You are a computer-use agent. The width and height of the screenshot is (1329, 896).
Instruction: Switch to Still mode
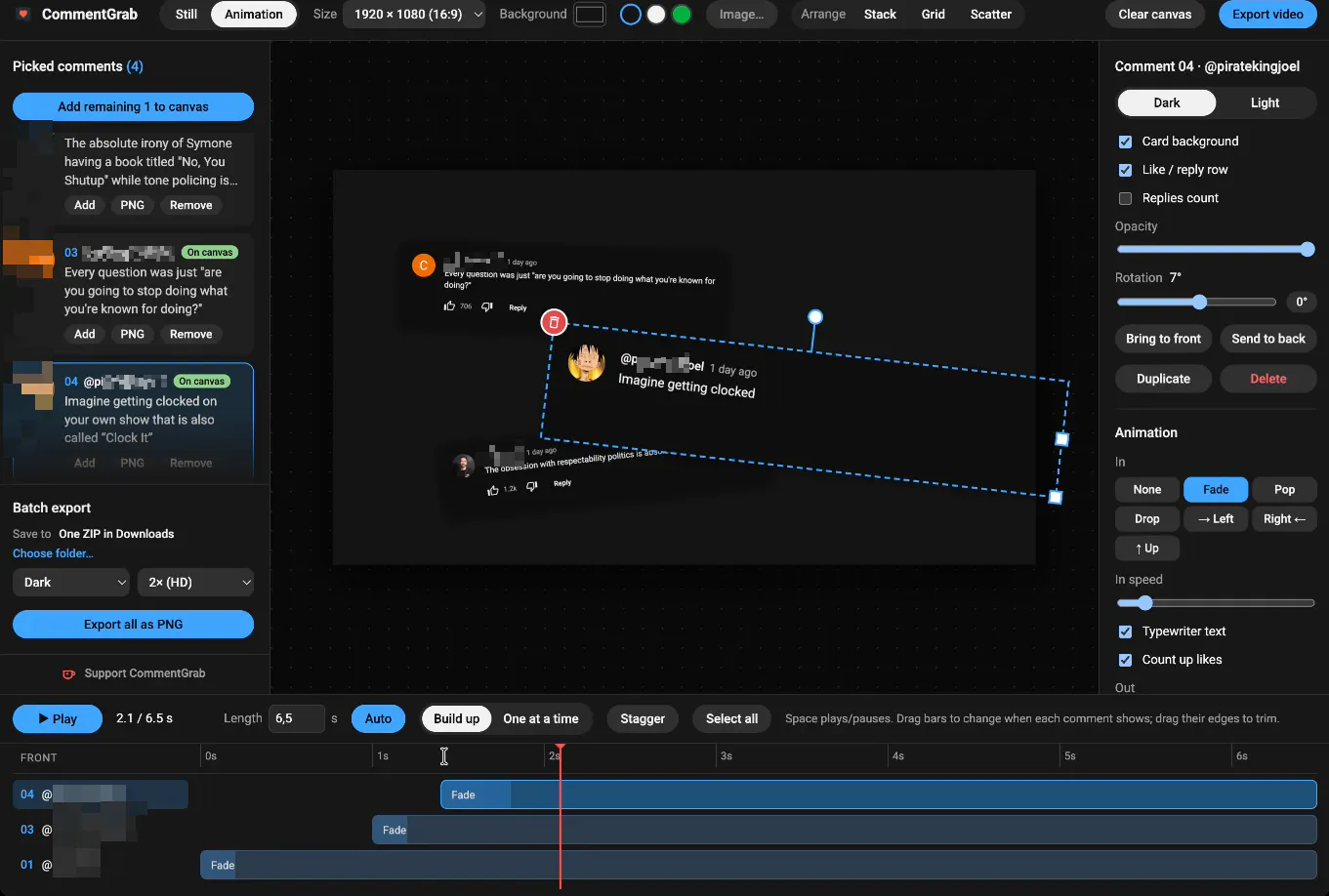point(186,15)
